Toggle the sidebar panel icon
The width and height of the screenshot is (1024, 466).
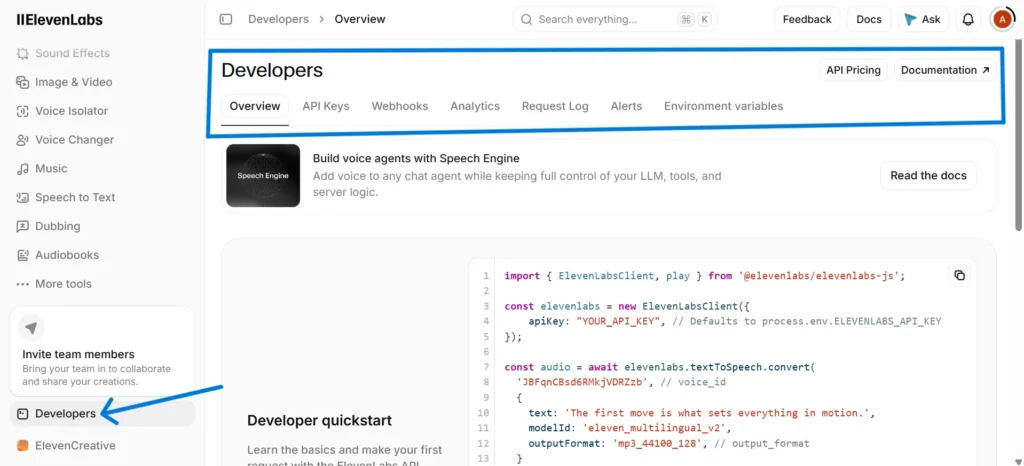pyautogui.click(x=226, y=20)
